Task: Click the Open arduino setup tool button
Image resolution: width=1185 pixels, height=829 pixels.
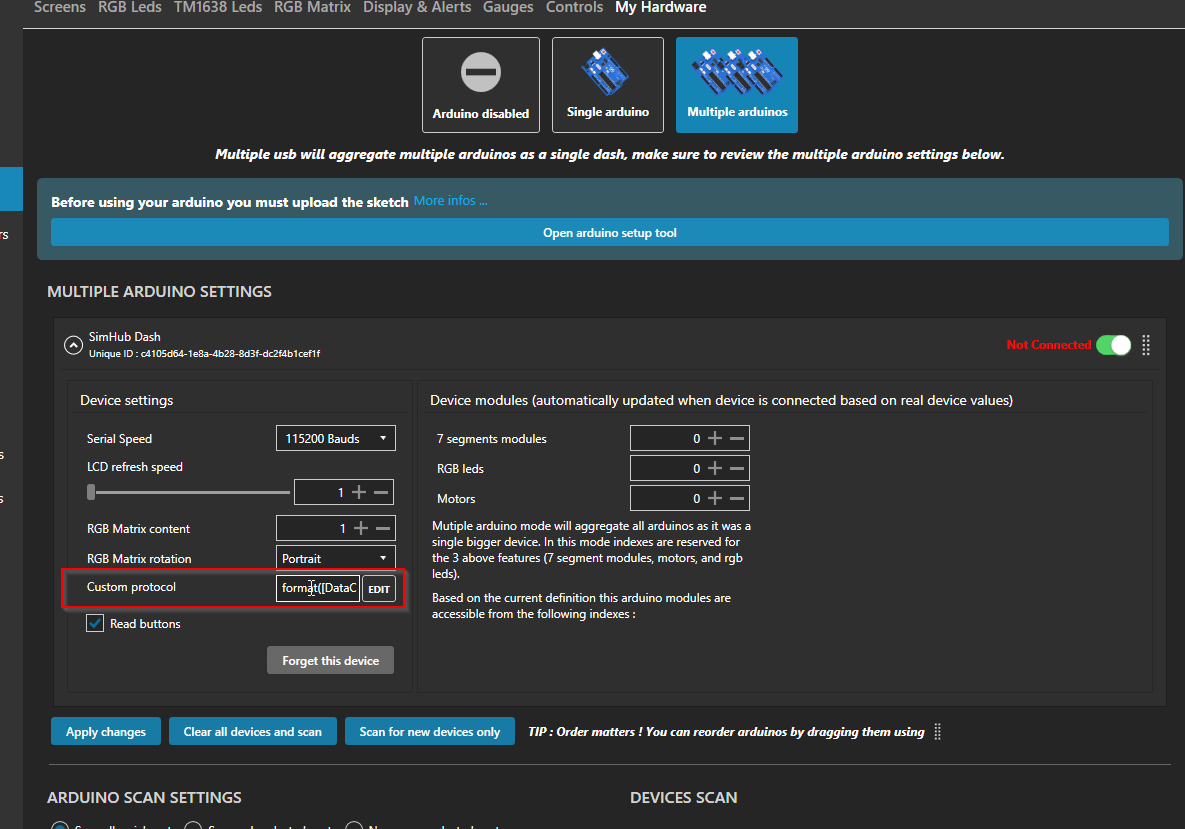Action: point(609,232)
